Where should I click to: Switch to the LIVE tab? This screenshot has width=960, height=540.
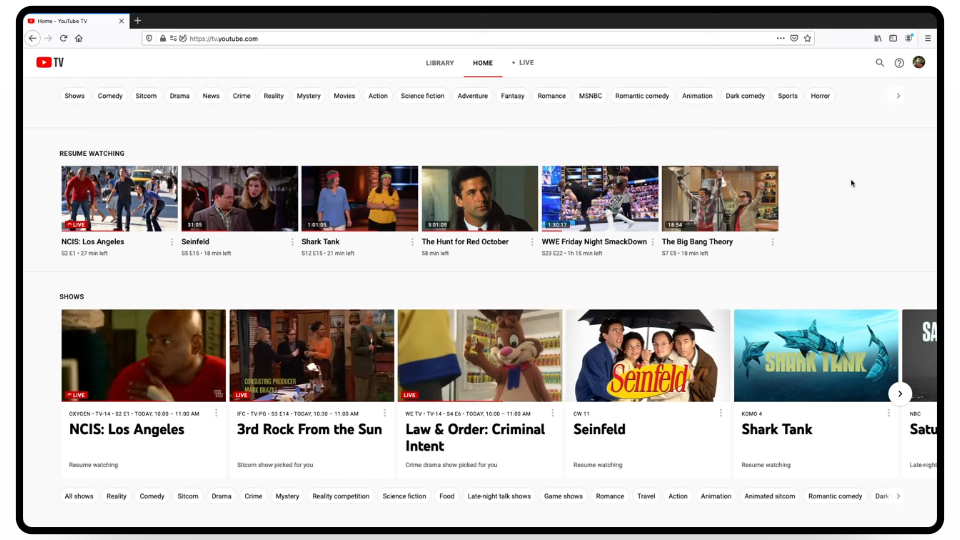(x=523, y=62)
